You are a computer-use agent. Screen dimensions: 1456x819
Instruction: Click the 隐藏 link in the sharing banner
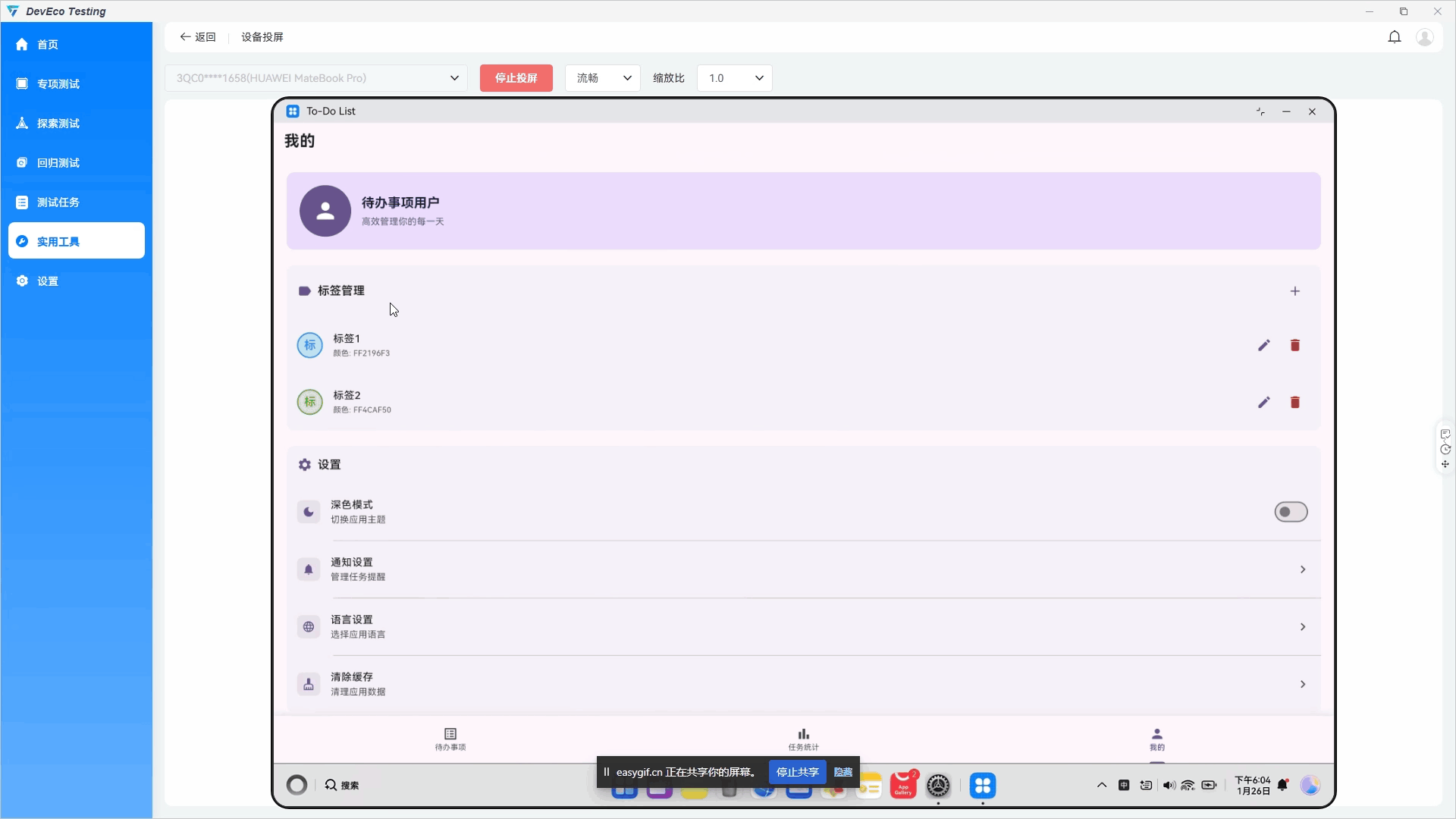pos(843,772)
